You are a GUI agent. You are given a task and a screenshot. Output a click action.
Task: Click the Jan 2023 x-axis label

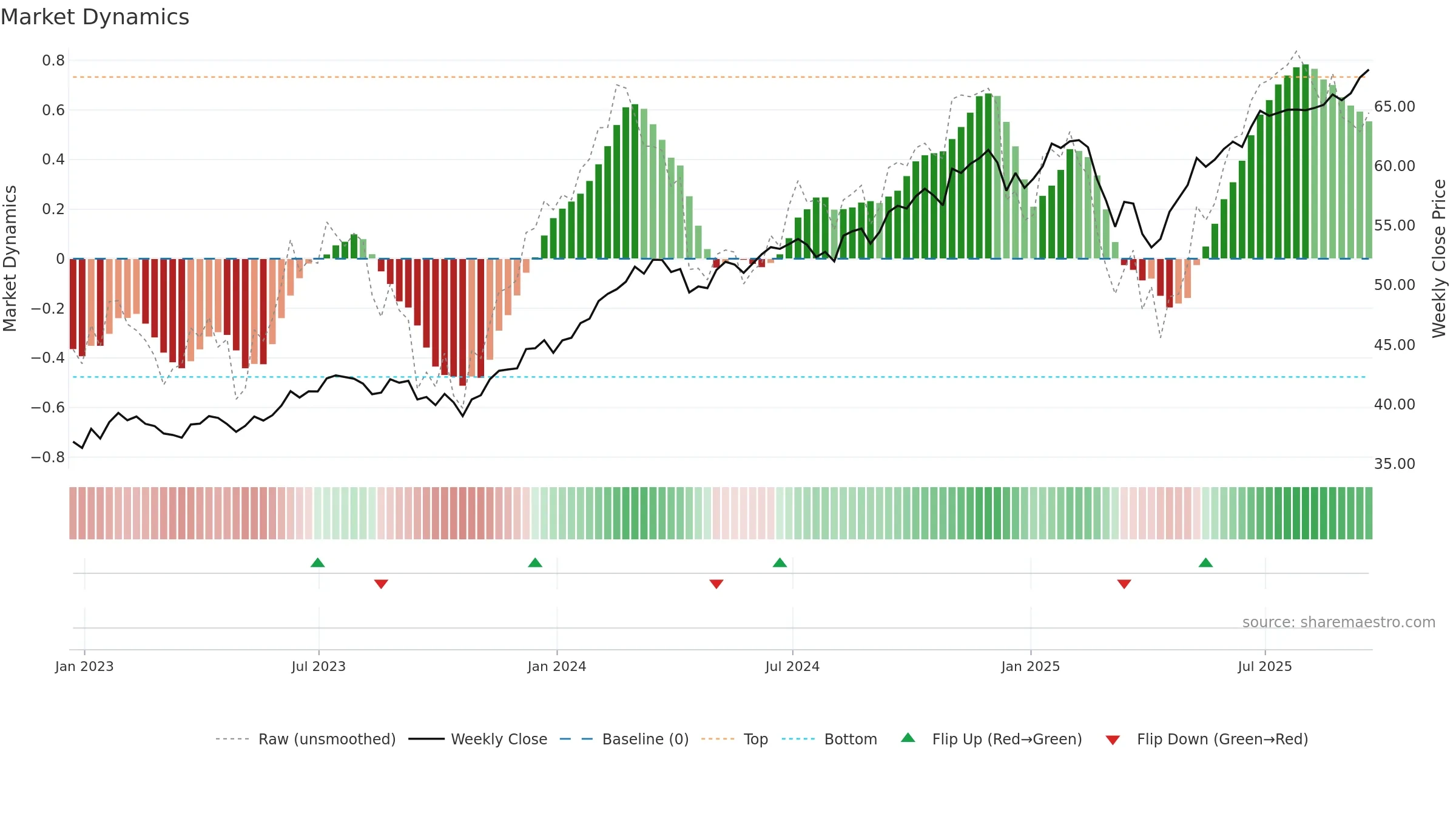[x=84, y=666]
